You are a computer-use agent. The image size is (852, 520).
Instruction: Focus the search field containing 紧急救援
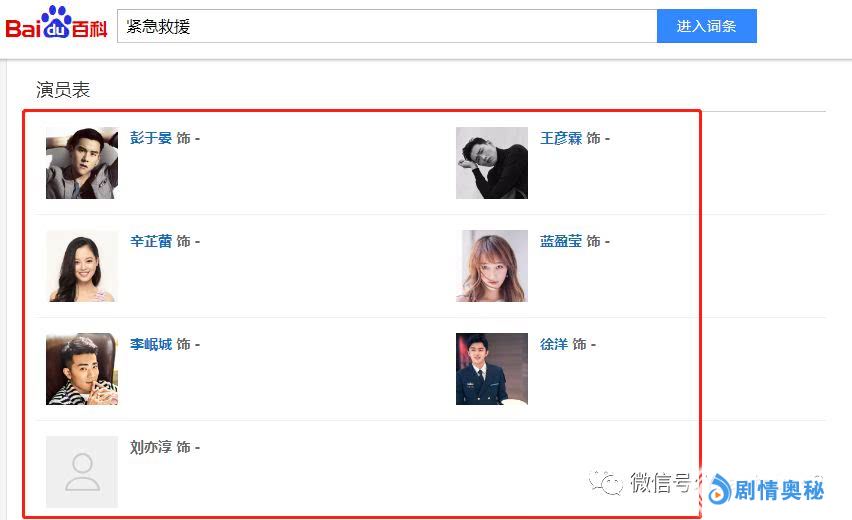[x=386, y=27]
